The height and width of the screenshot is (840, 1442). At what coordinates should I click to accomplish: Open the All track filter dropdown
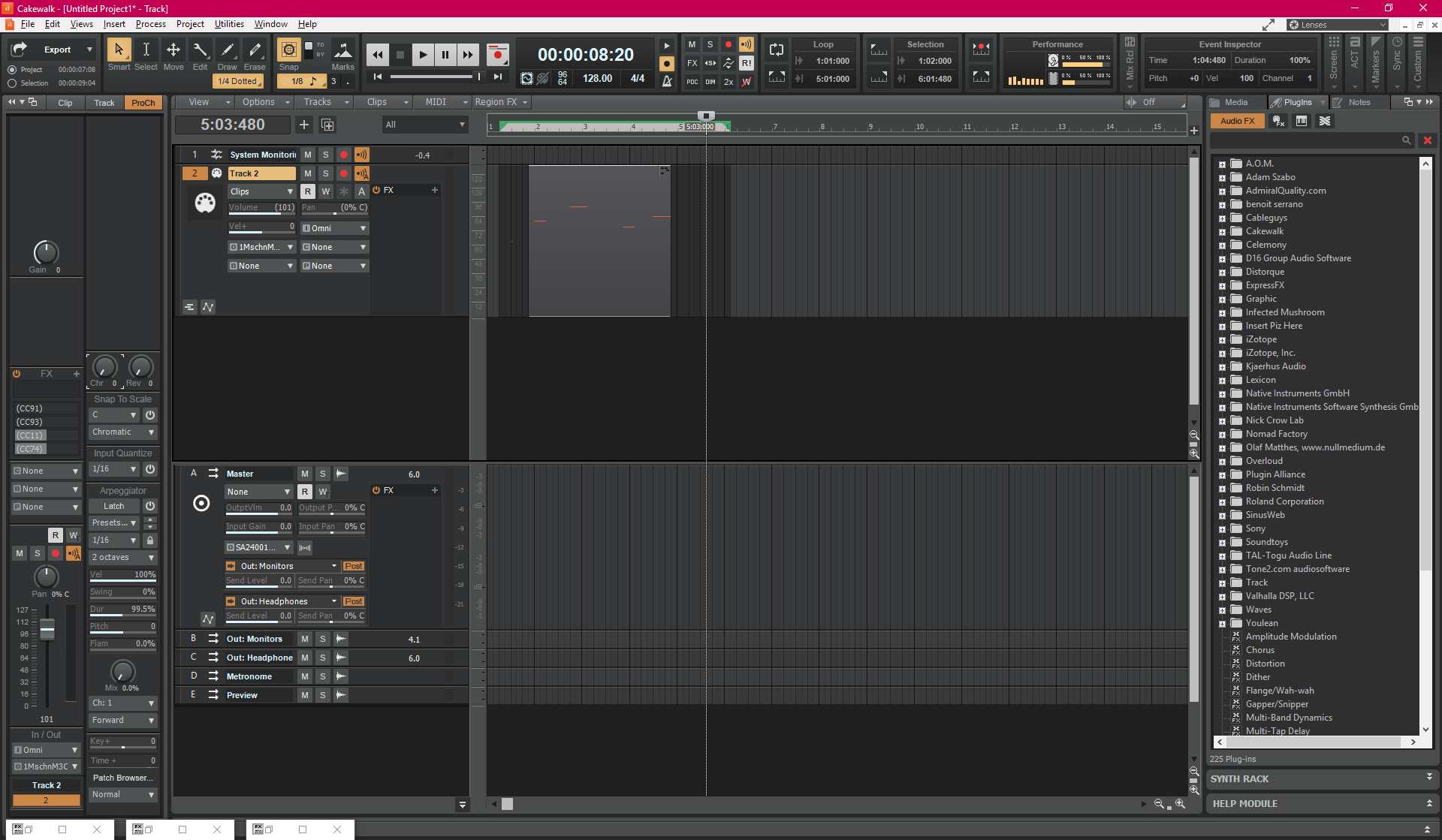tap(425, 125)
